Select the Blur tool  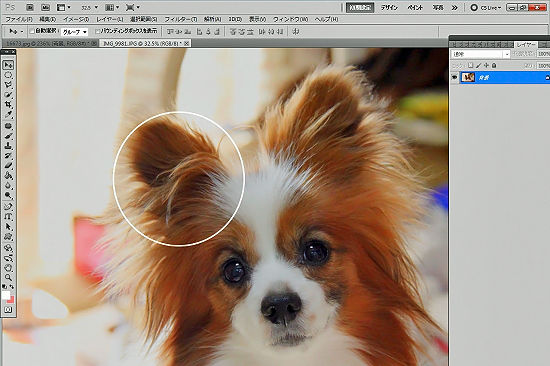tap(8, 185)
